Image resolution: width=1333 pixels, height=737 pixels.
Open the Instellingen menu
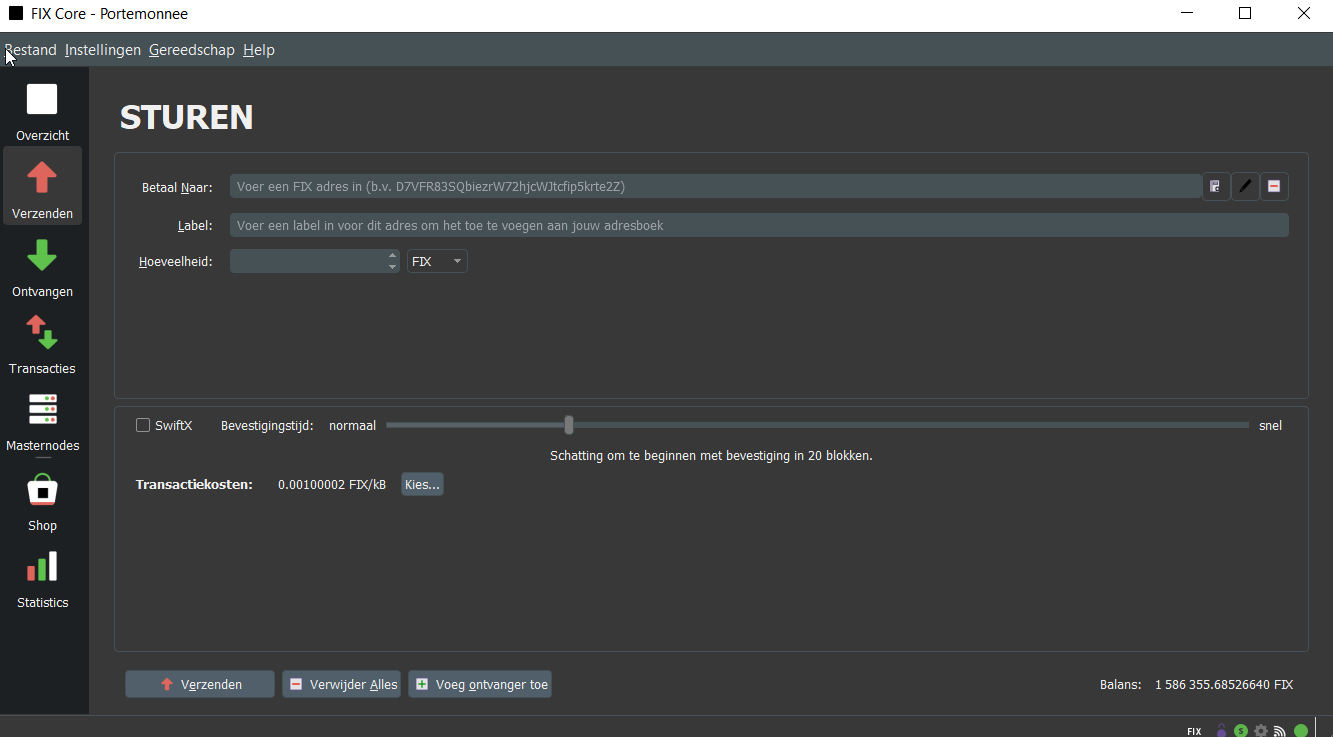103,50
